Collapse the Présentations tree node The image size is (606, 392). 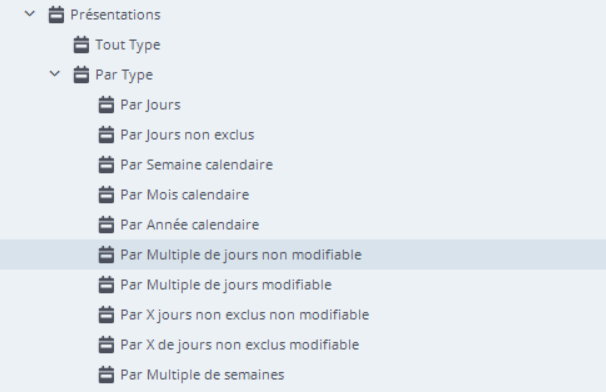30,14
